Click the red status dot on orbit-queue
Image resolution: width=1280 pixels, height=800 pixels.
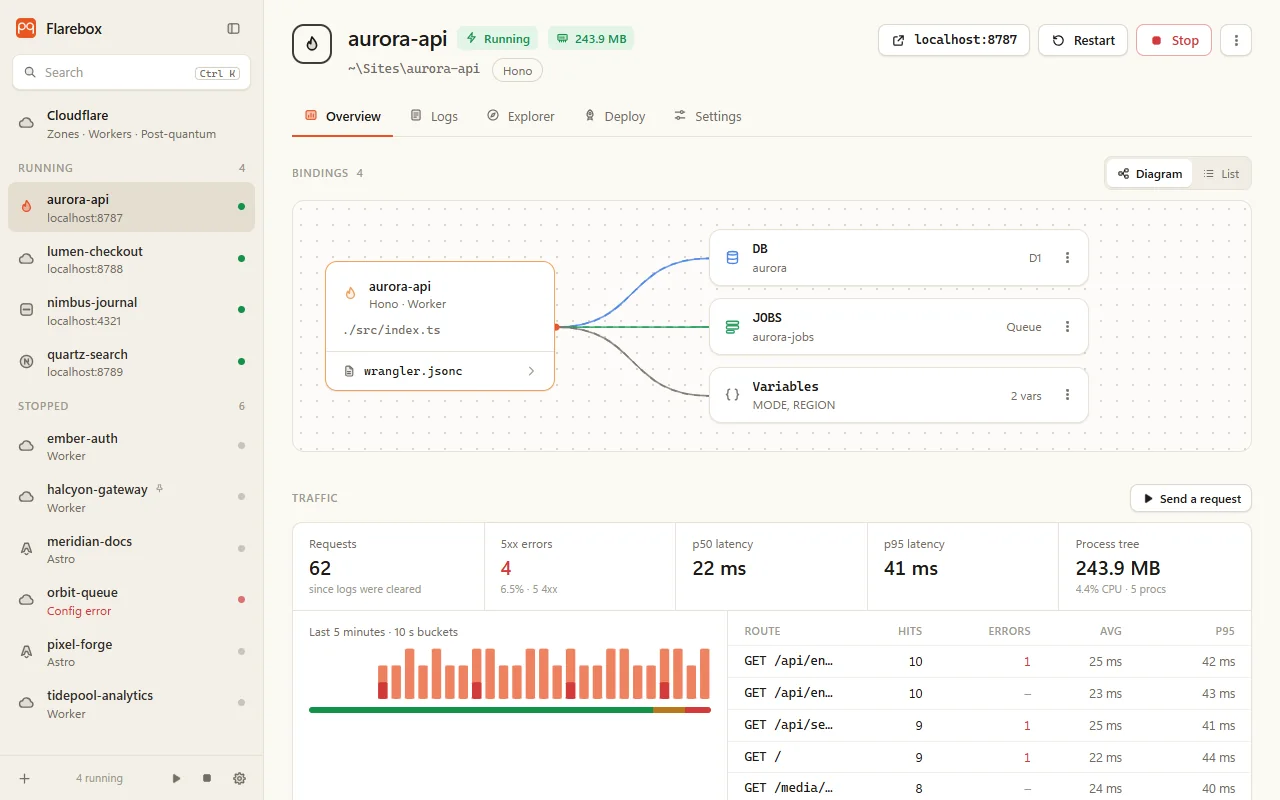click(241, 600)
